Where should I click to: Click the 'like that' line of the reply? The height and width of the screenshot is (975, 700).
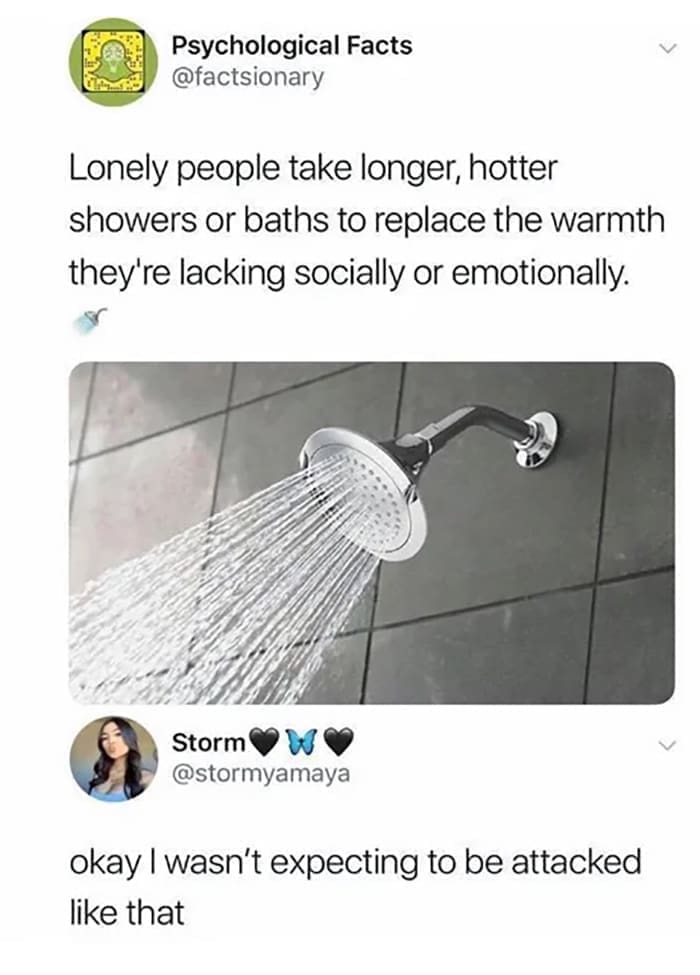click(x=126, y=913)
